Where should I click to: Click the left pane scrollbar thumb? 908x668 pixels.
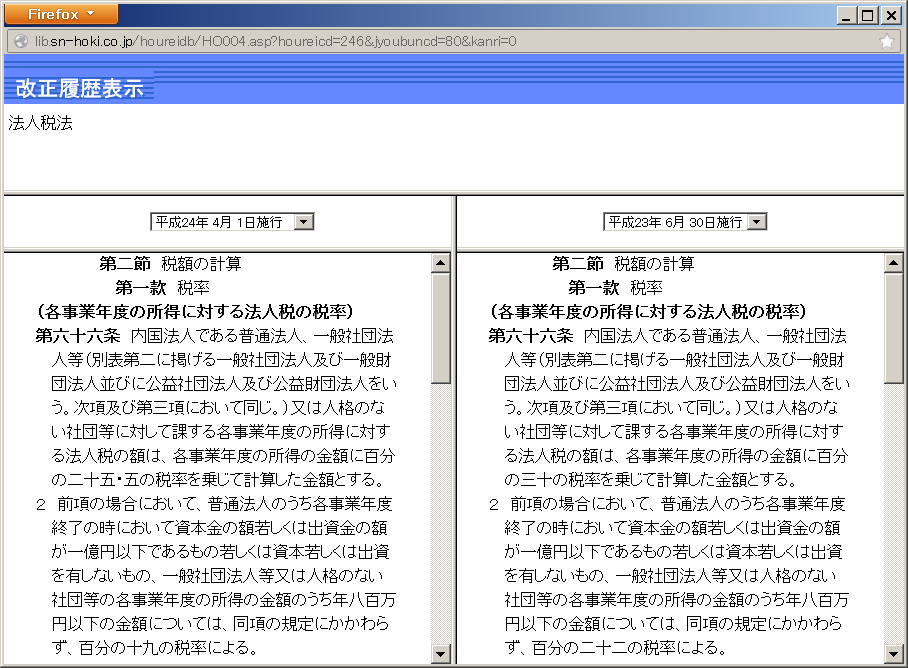pos(441,328)
